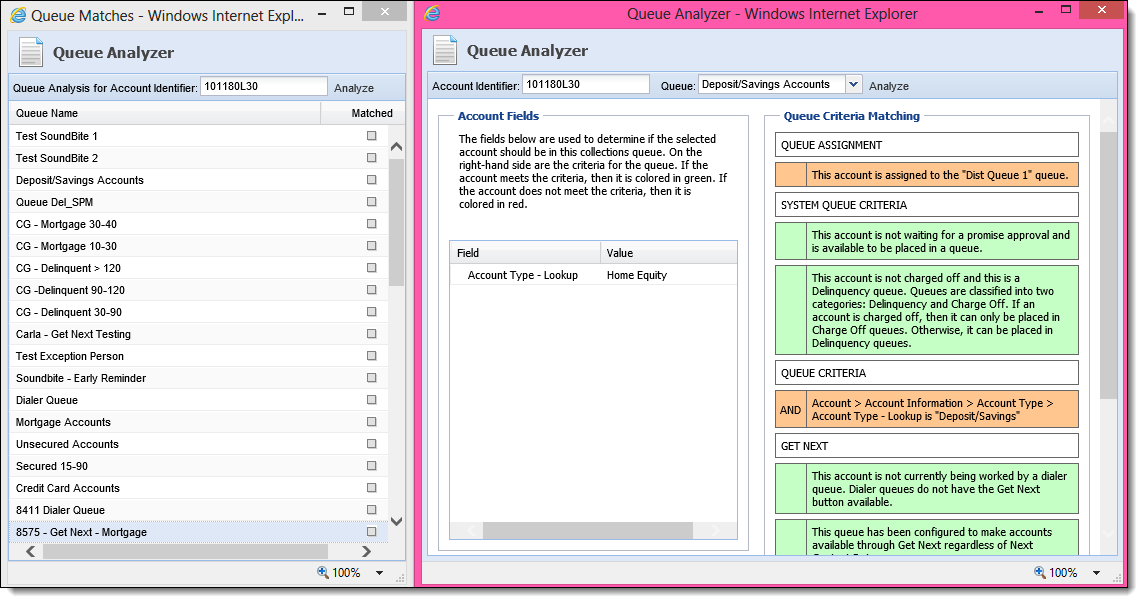
Task: Click the Queue Criteria Matching vertical scrollbar thumb
Action: (1107, 266)
